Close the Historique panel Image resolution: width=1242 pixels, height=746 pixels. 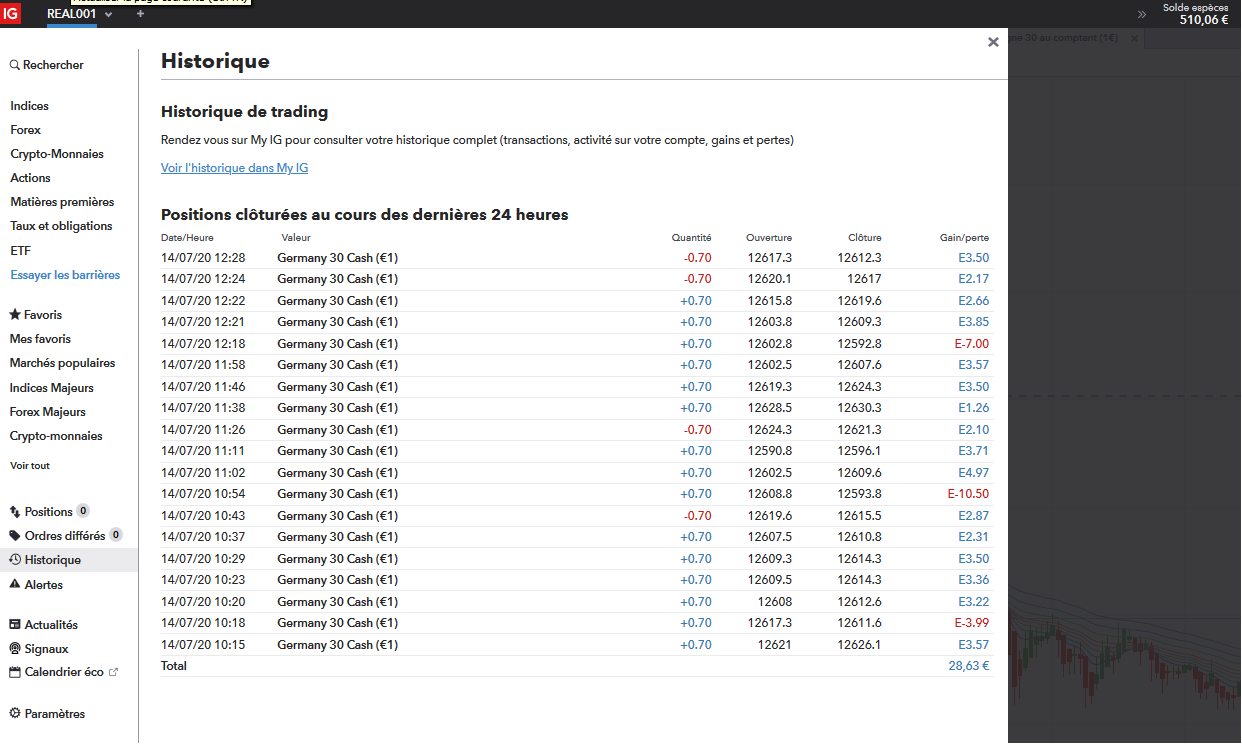pyautogui.click(x=993, y=42)
